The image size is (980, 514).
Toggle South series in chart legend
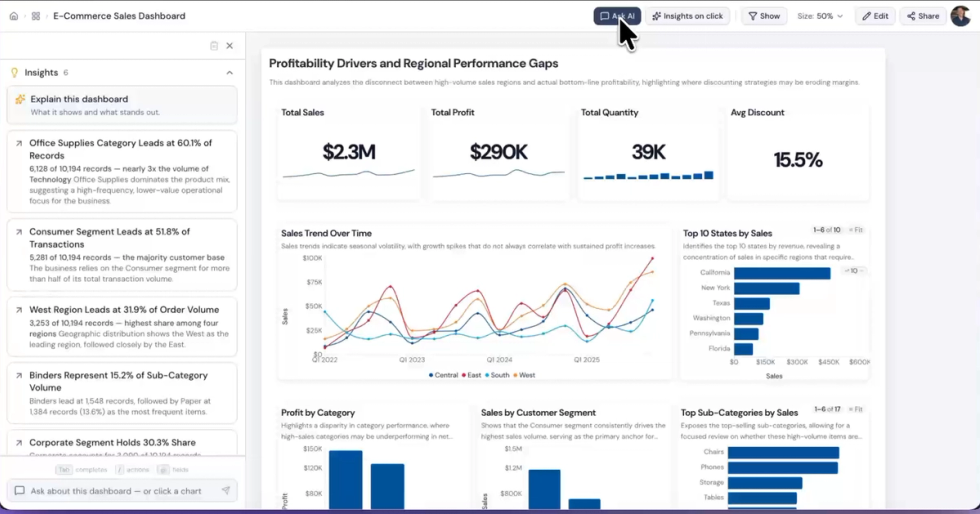click(497, 375)
